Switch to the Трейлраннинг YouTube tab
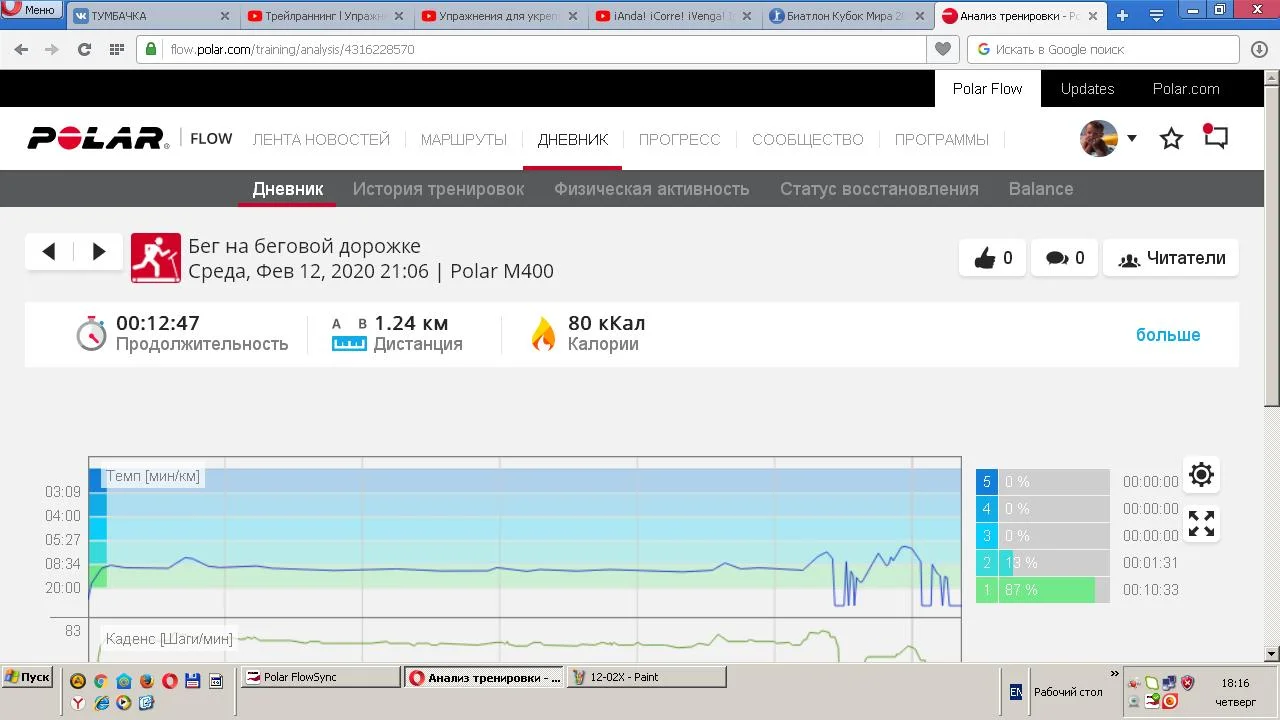The height and width of the screenshot is (720, 1280). [x=326, y=16]
